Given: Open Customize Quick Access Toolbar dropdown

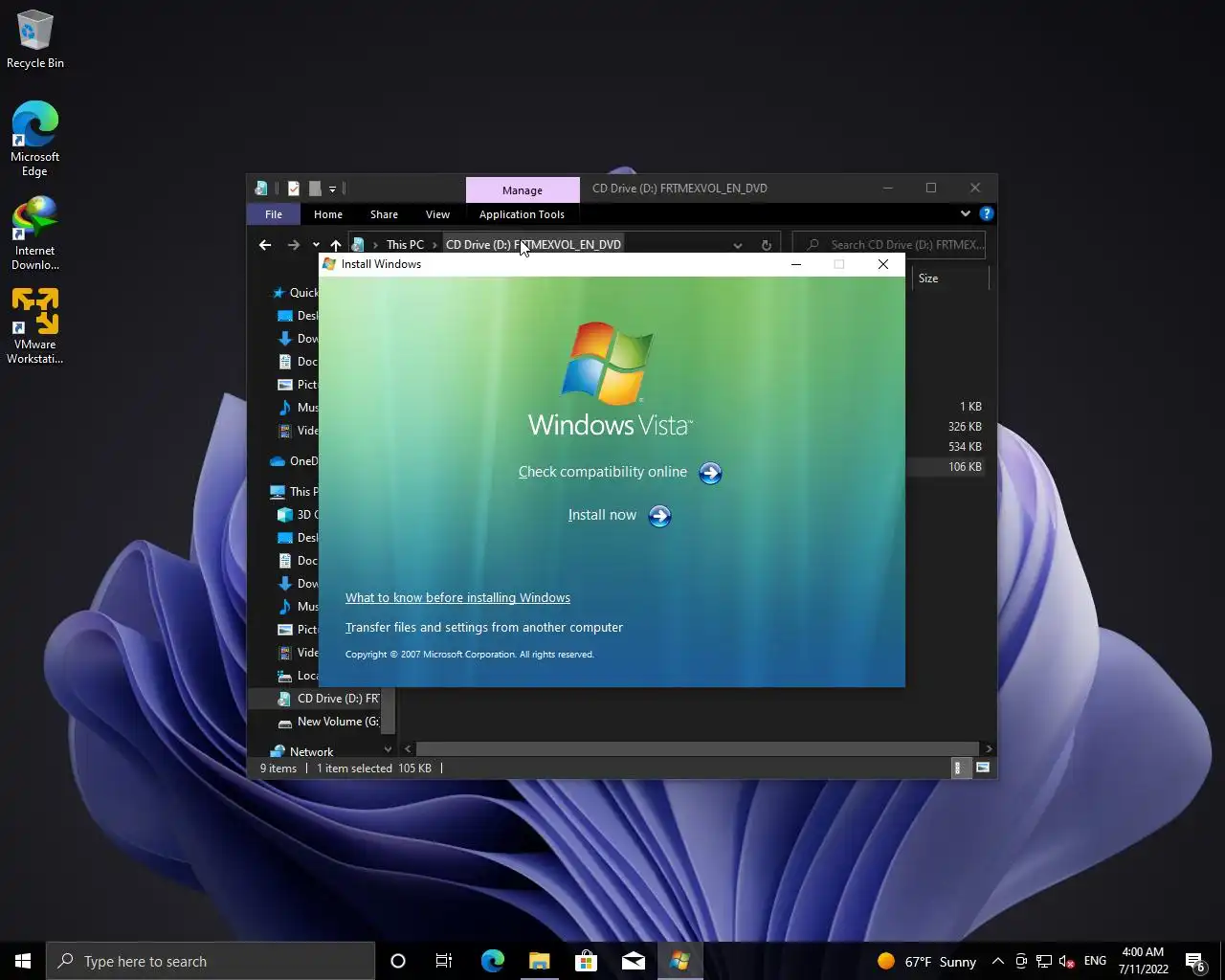Looking at the screenshot, I should 332,189.
